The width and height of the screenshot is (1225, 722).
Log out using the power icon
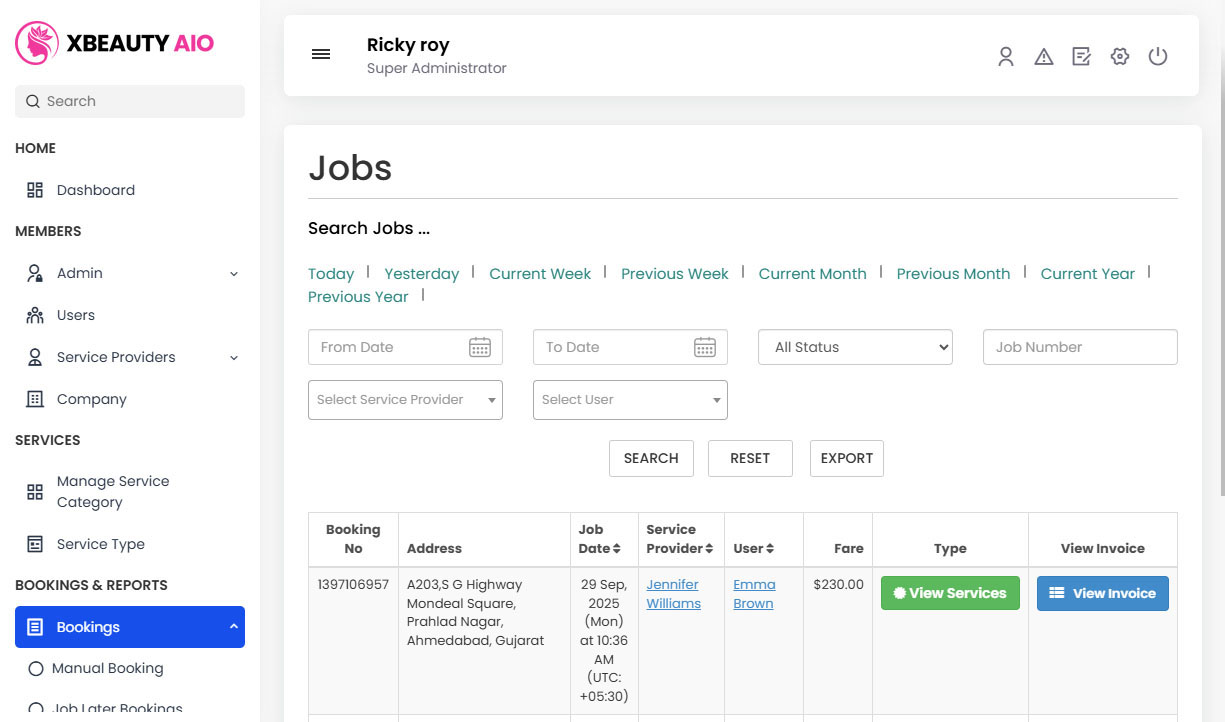coord(1158,56)
